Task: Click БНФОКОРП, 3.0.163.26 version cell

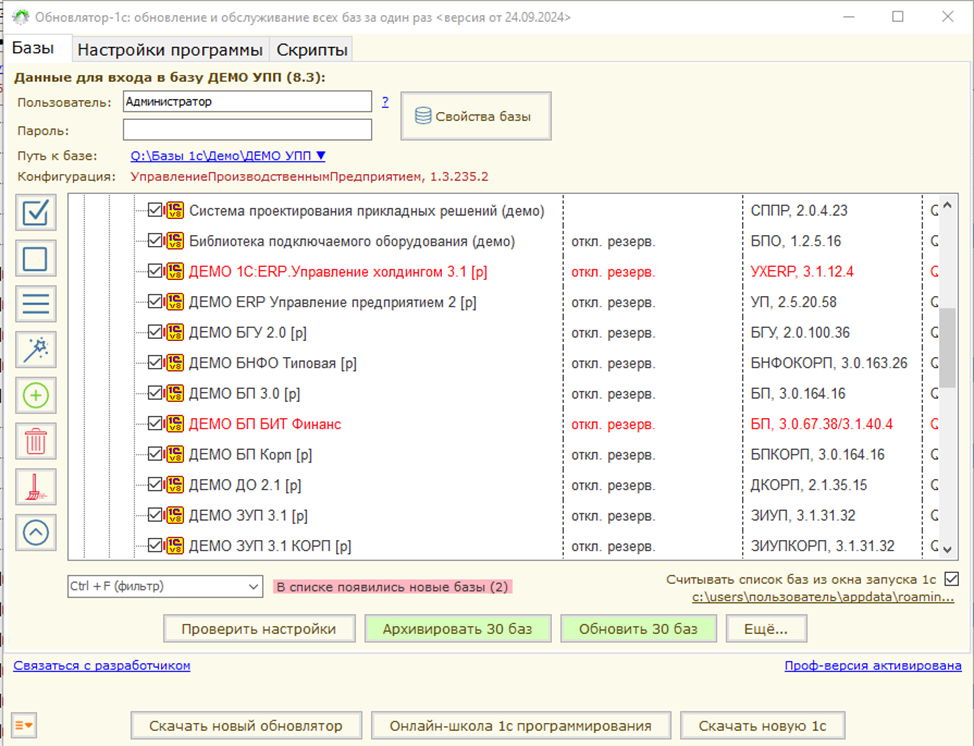Action: (x=829, y=363)
